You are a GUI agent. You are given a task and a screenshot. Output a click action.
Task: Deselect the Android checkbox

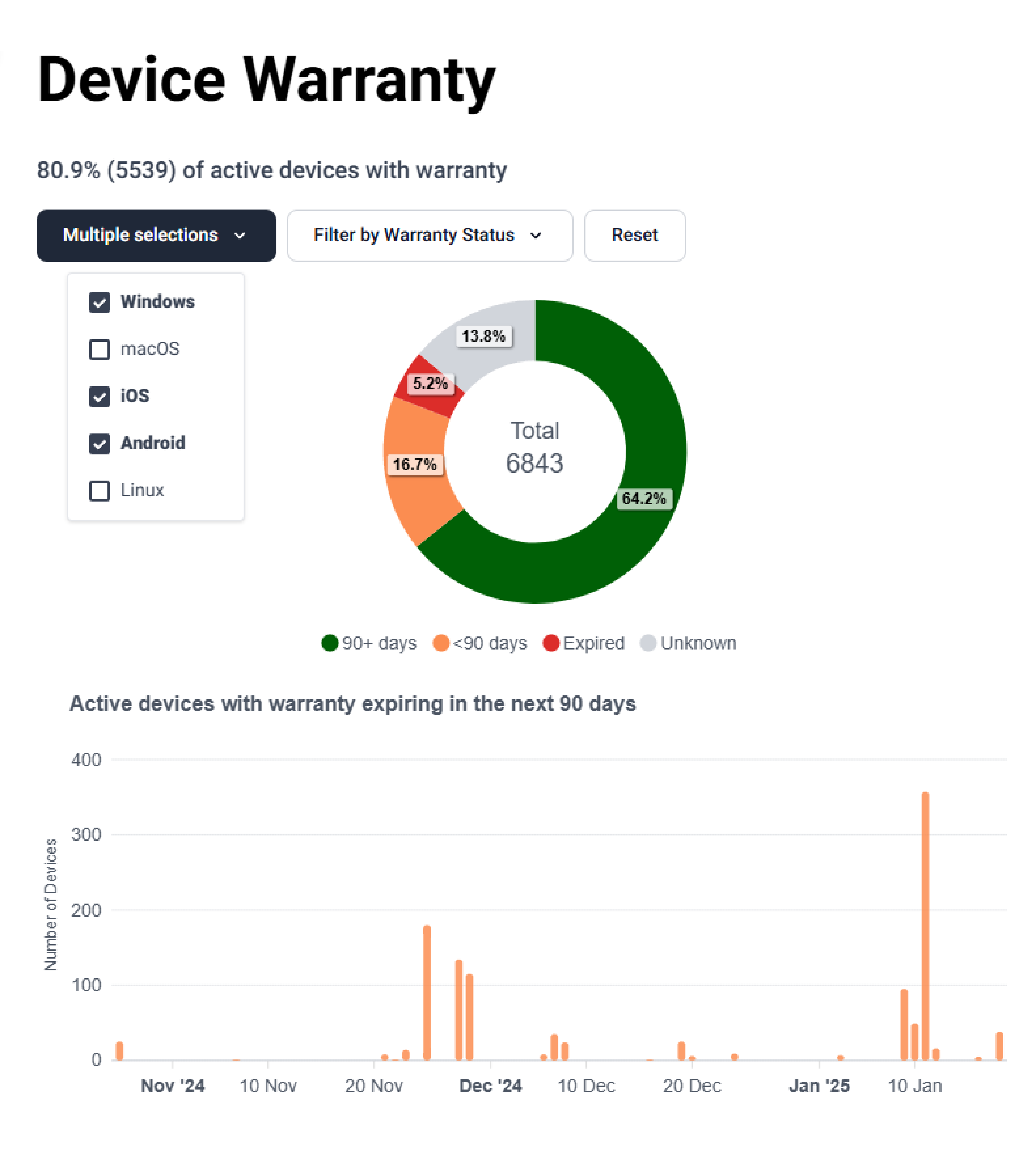100,444
